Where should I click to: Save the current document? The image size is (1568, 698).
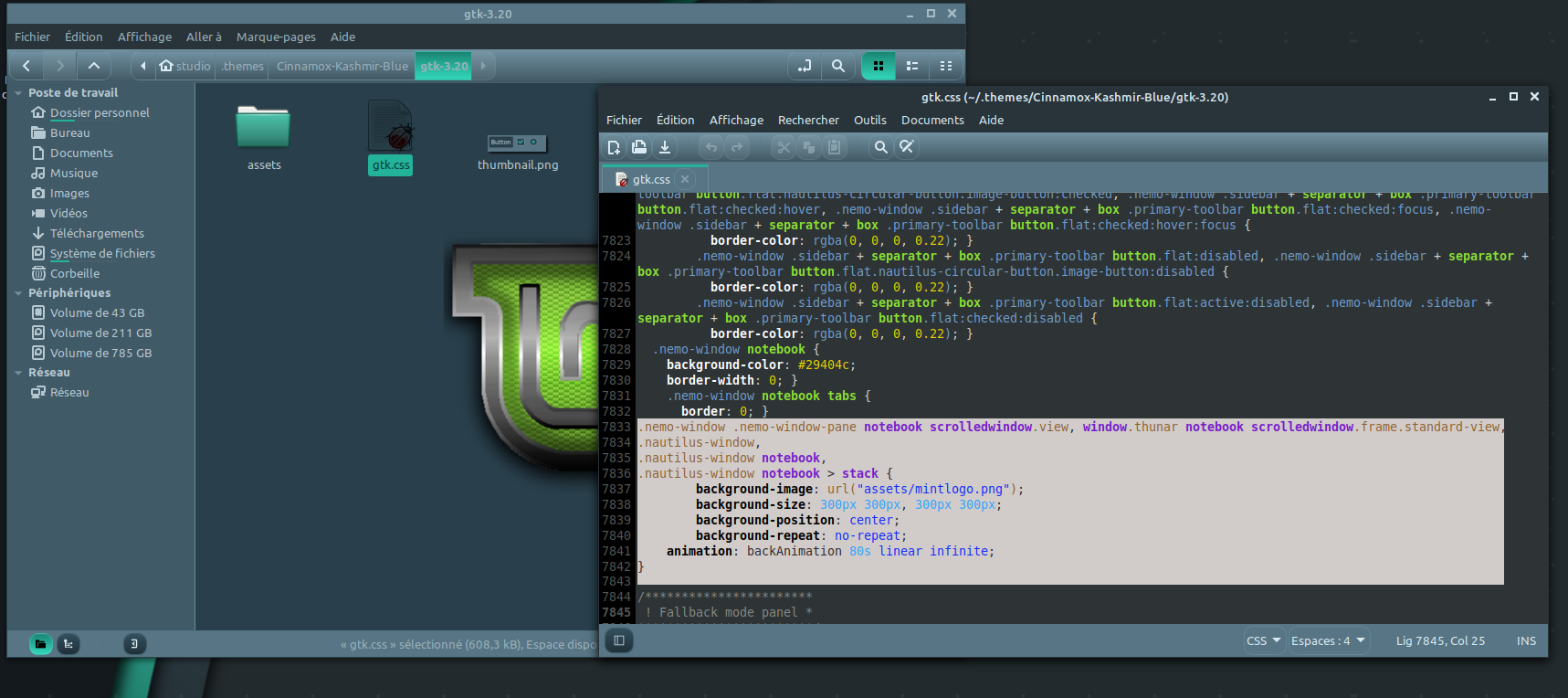[665, 147]
